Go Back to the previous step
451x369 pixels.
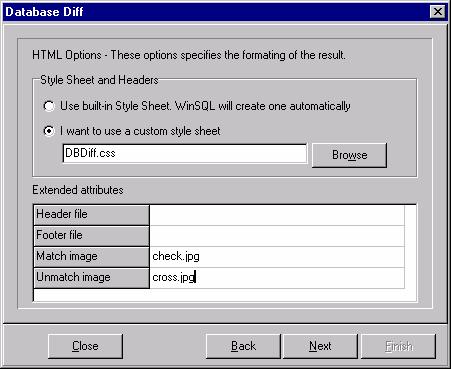point(243,346)
